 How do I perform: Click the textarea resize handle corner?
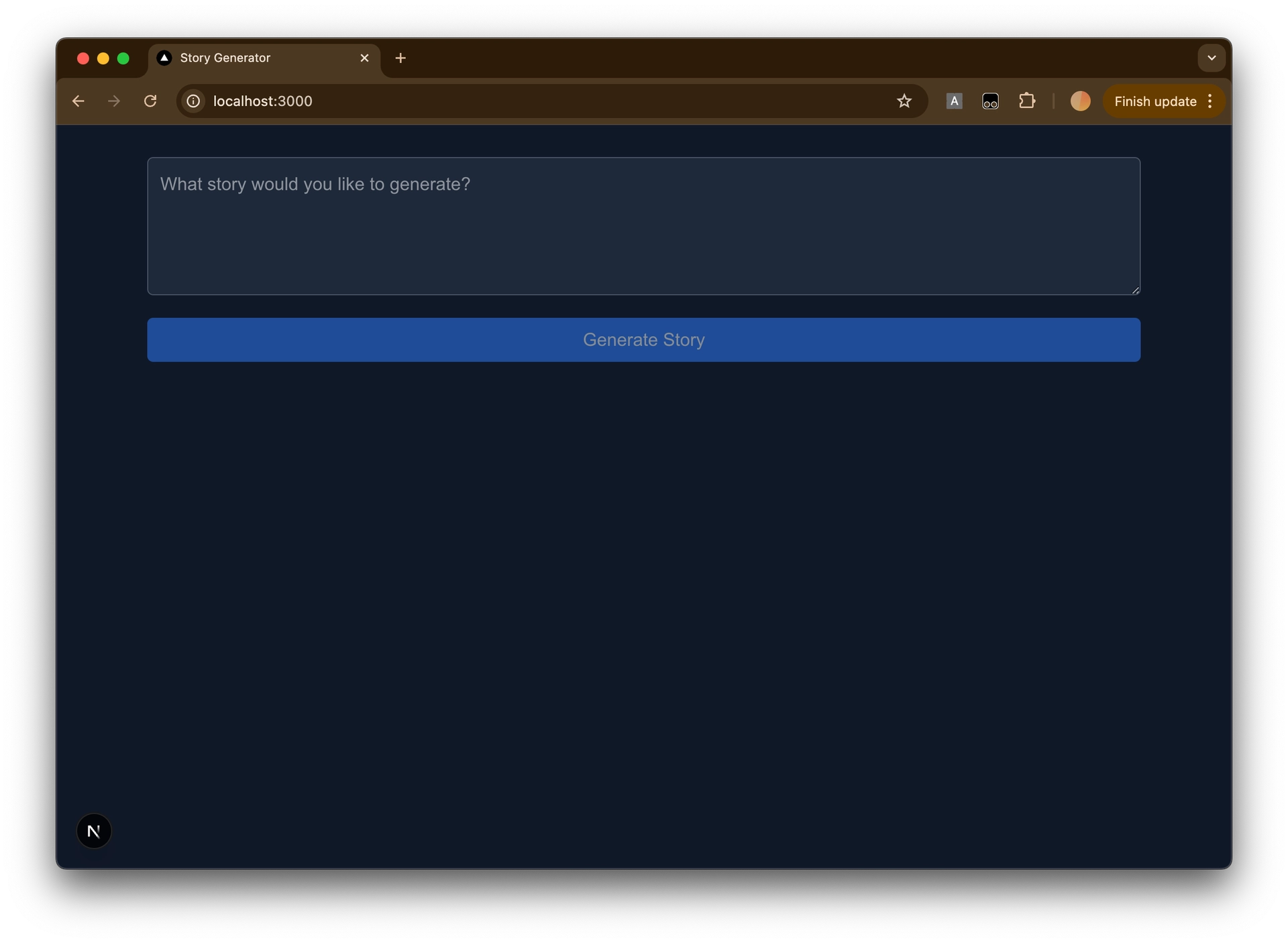(1134, 290)
